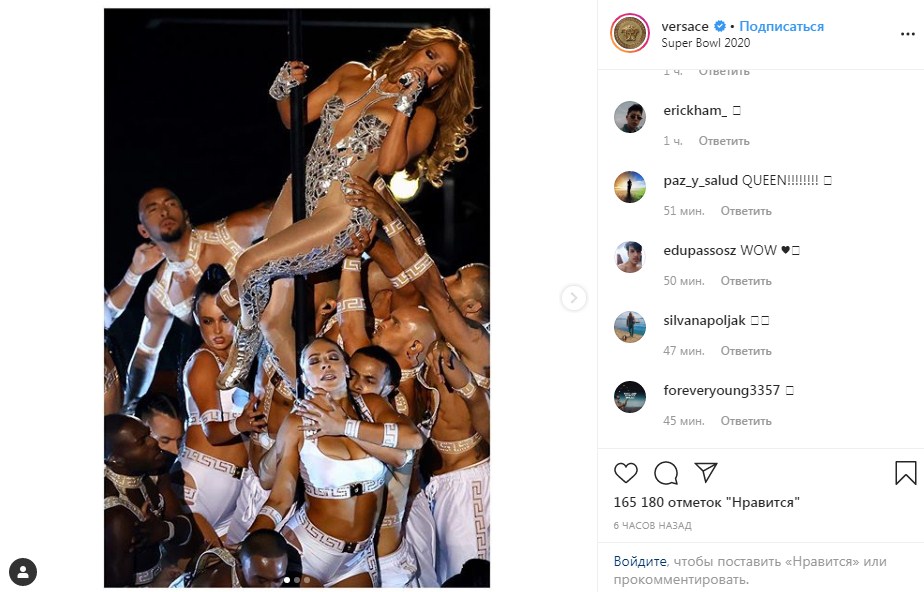
Task: Open the versace username link in the header
Action: coord(685,26)
